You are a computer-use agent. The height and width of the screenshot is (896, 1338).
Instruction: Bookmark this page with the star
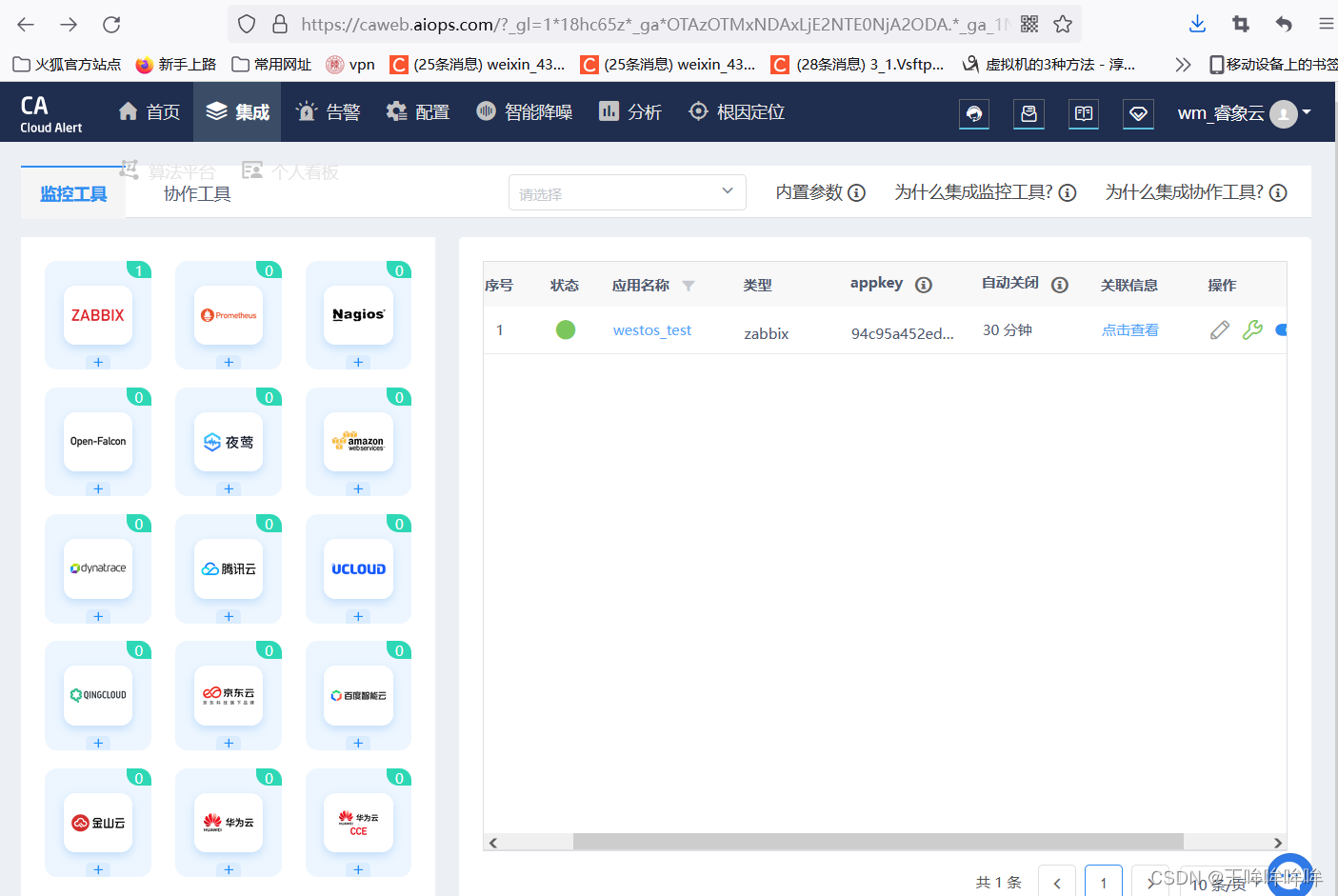(1063, 24)
